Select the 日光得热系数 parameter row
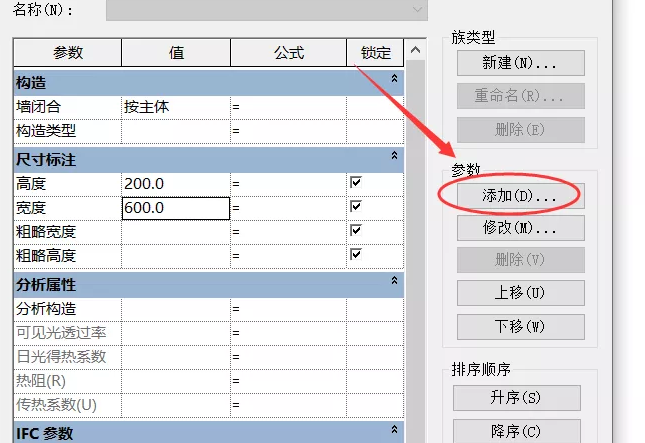 [209, 357]
